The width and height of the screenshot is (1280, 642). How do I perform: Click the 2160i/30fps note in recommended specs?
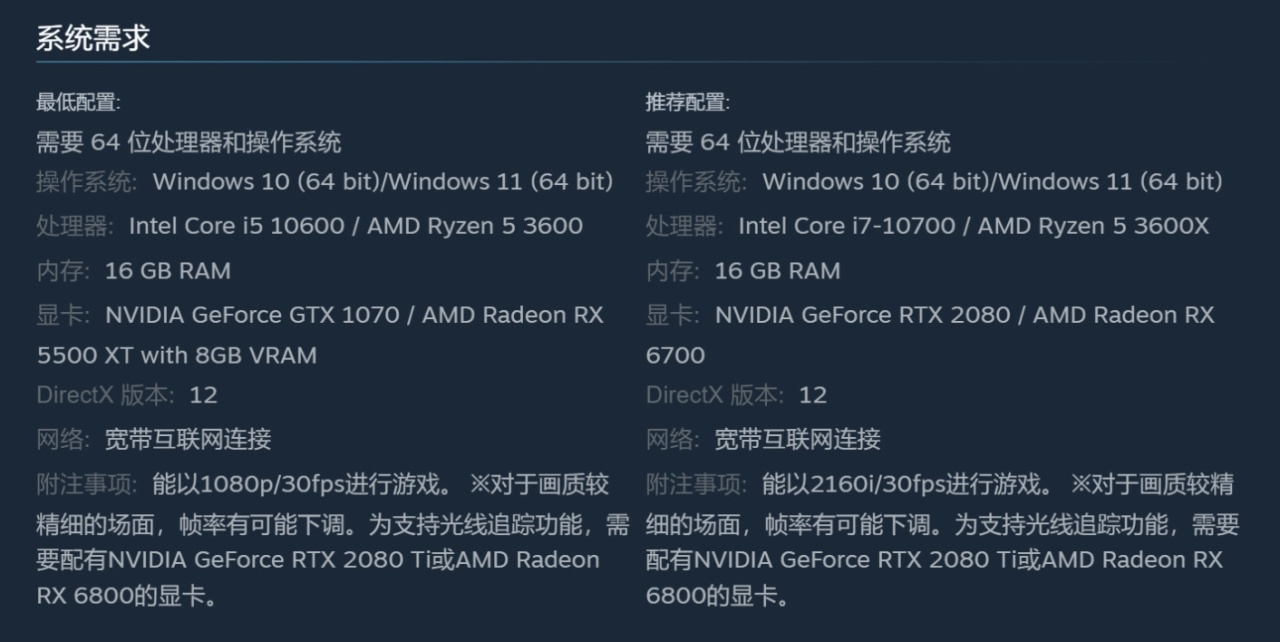point(880,485)
